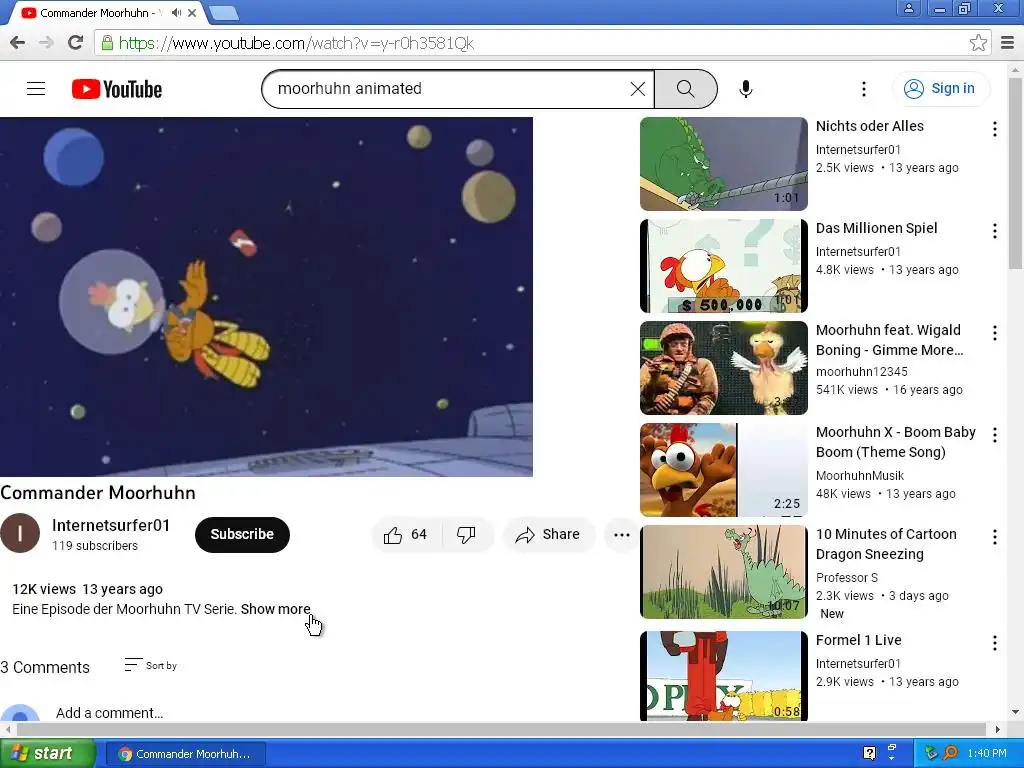Clear the search box with the X icon

click(637, 89)
